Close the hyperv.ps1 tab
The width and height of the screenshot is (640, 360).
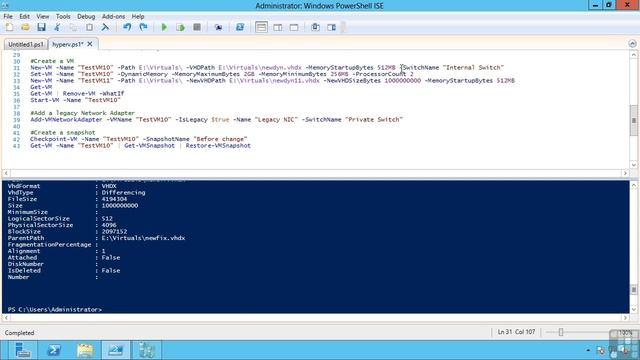(90, 44)
